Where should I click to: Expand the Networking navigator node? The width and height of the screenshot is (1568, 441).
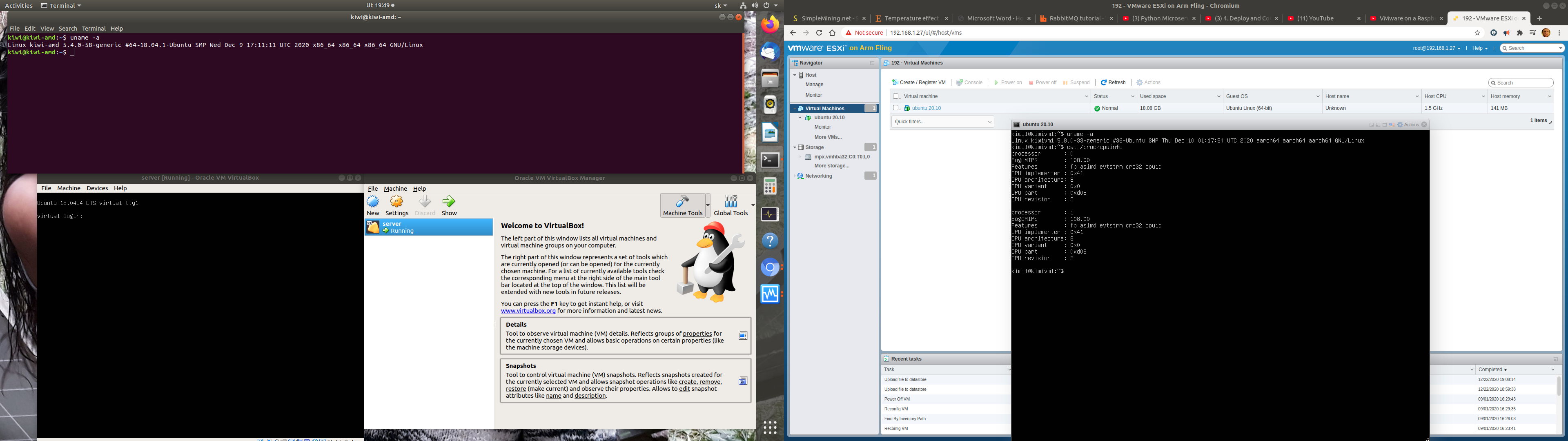pyautogui.click(x=795, y=176)
